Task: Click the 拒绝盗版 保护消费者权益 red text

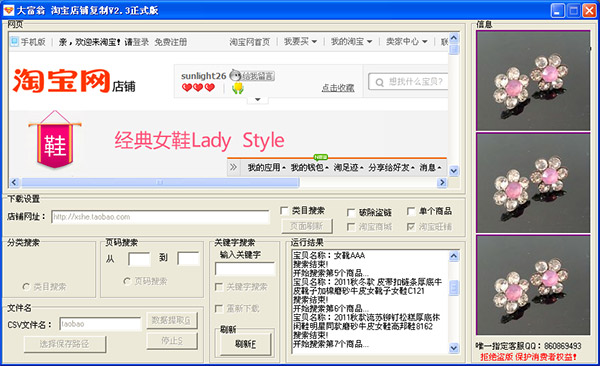Action: click(528, 357)
